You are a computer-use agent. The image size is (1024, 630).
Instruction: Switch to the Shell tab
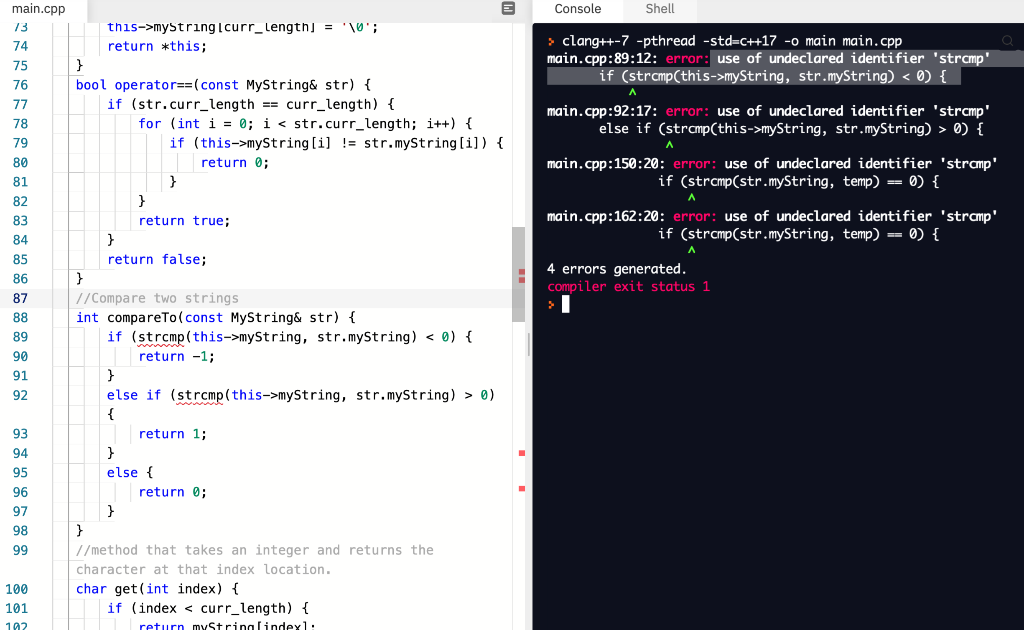tap(659, 9)
